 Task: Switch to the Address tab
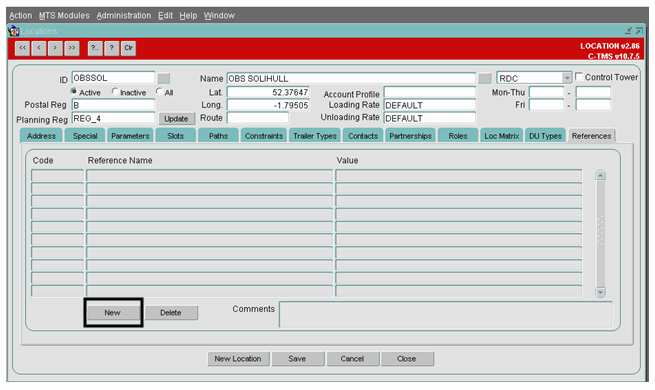(41, 136)
